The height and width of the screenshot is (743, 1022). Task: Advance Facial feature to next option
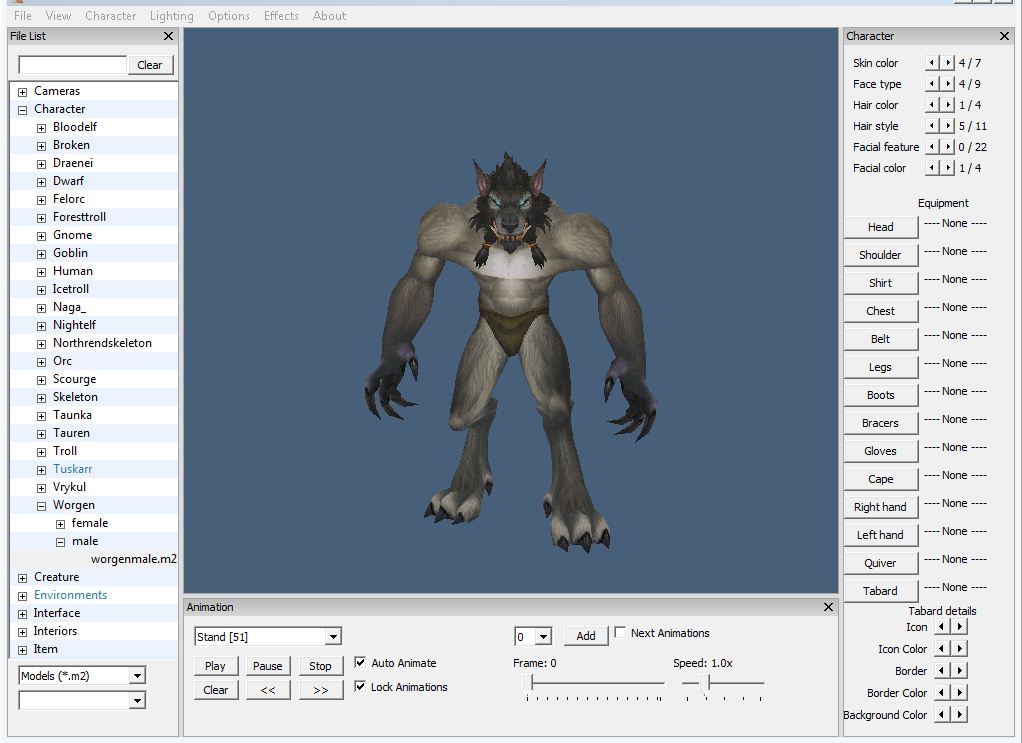click(948, 147)
